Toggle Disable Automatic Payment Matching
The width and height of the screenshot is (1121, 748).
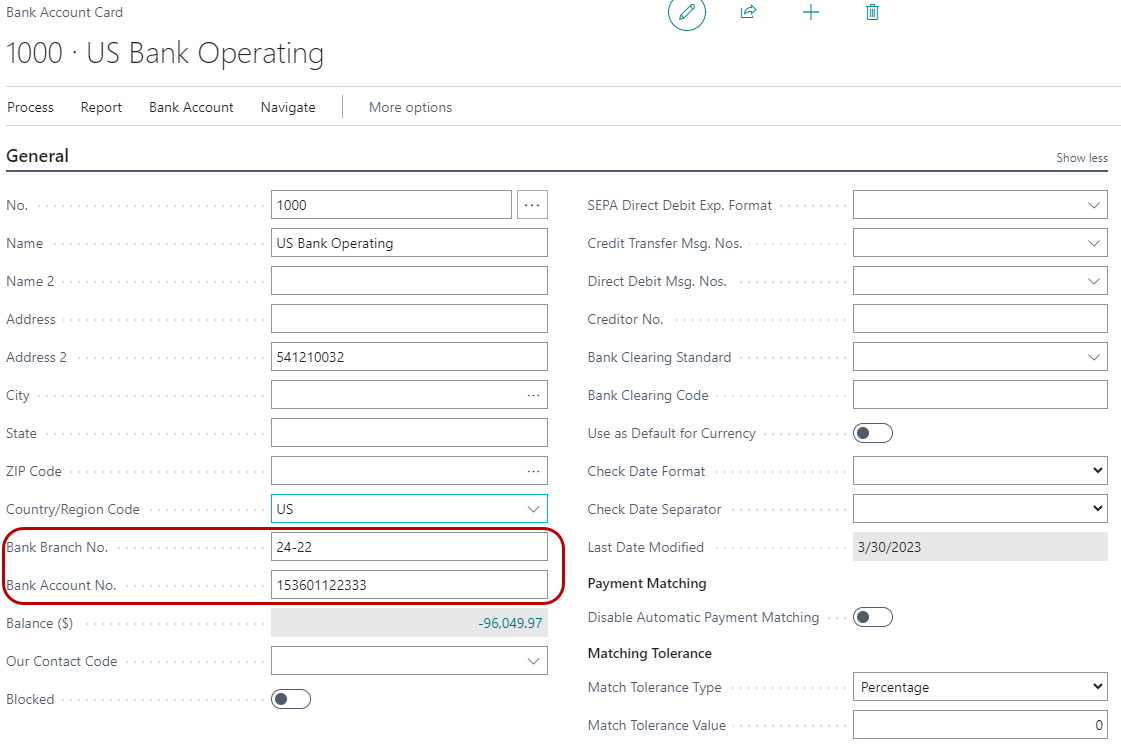click(x=872, y=617)
